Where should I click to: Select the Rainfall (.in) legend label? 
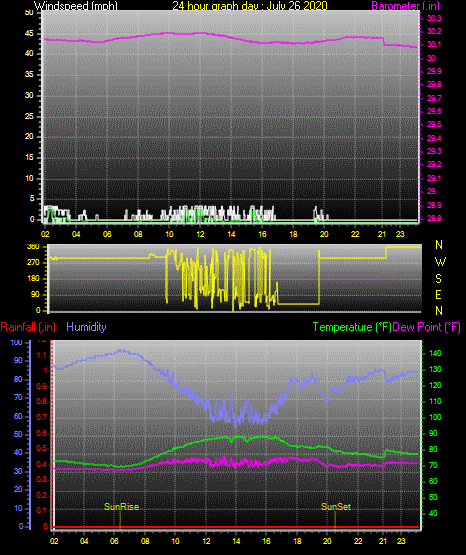click(28, 327)
